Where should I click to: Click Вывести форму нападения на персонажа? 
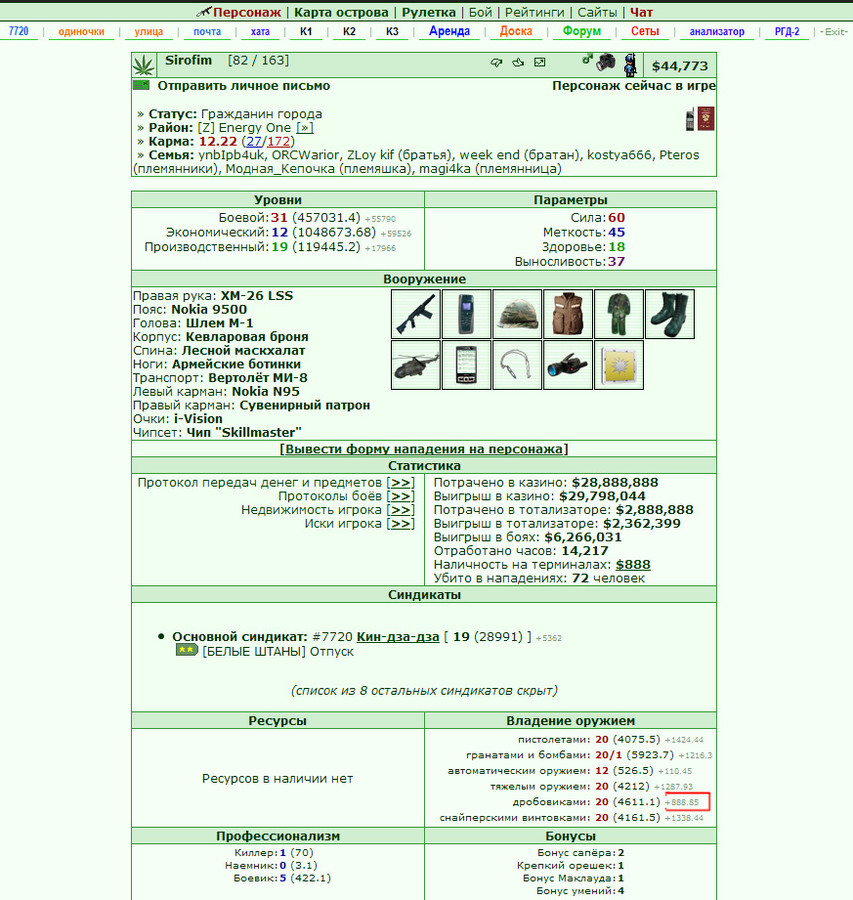424,449
